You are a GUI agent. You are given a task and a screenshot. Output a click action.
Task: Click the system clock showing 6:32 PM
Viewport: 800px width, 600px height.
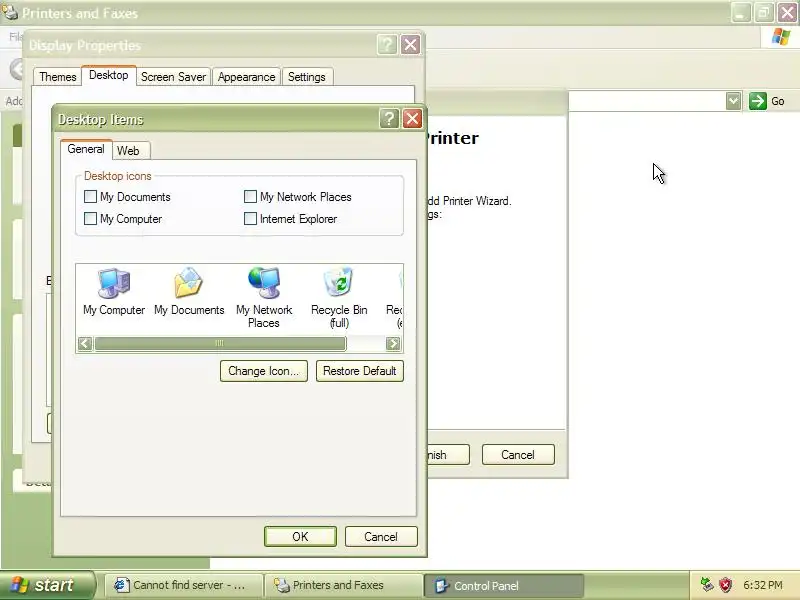(763, 585)
